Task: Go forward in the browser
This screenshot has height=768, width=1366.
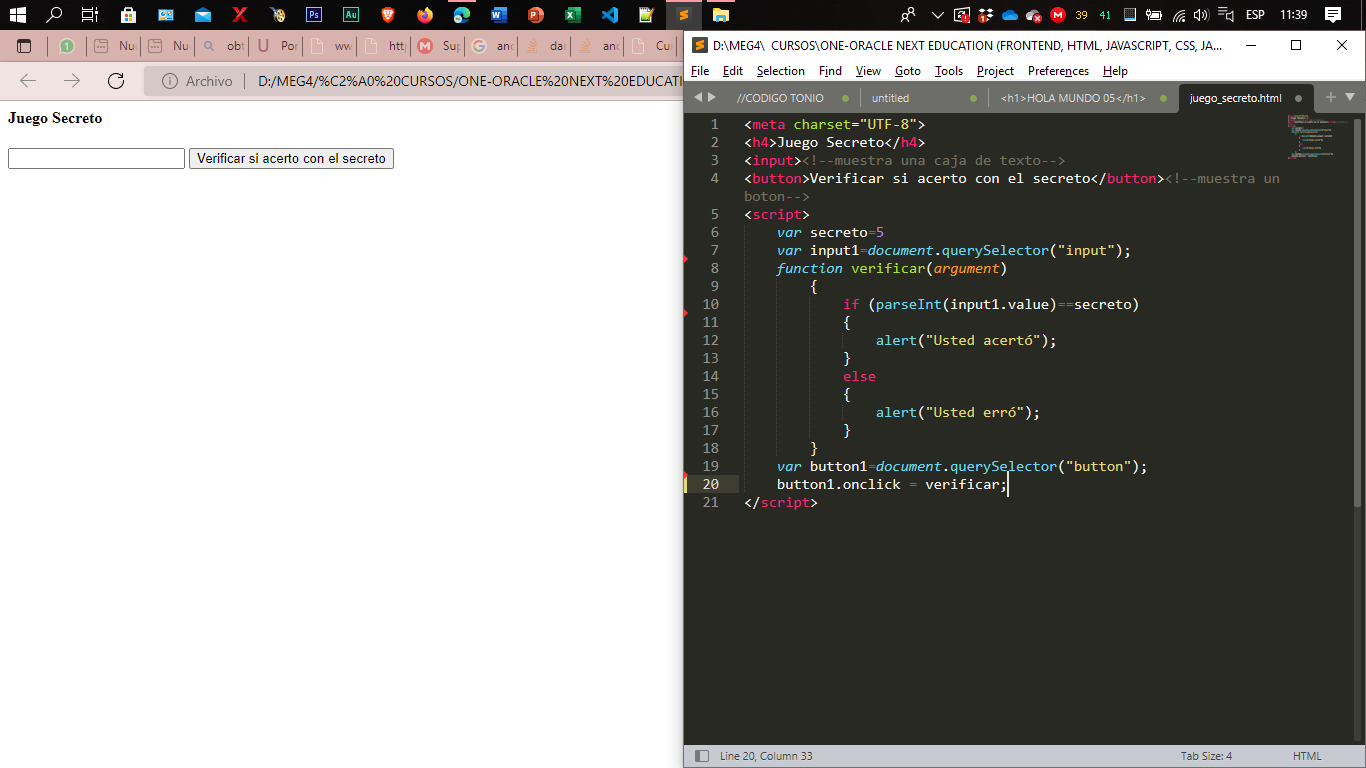Action: pos(72,81)
